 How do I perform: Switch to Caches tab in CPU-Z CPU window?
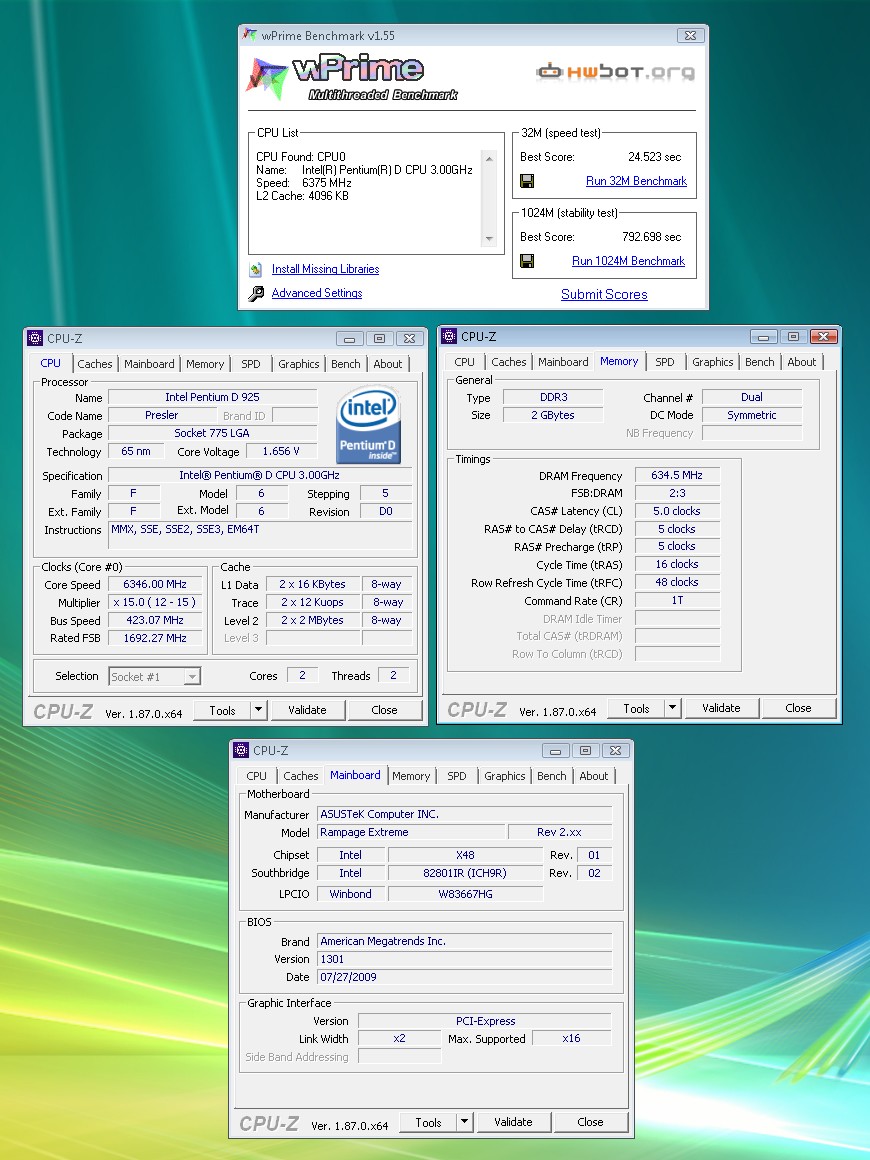click(95, 364)
